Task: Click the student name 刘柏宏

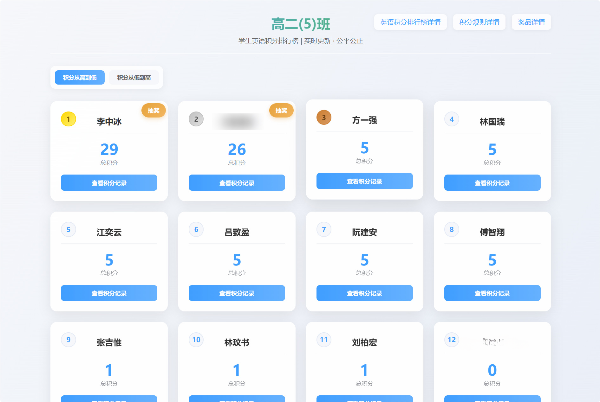Action: (364, 342)
